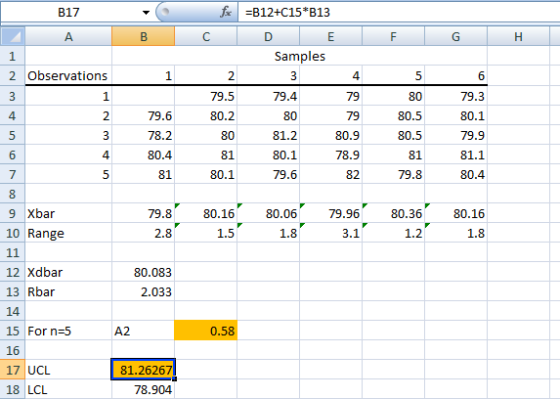
Task: Select cell with value 79.8 in row 7
Action: 393,175
